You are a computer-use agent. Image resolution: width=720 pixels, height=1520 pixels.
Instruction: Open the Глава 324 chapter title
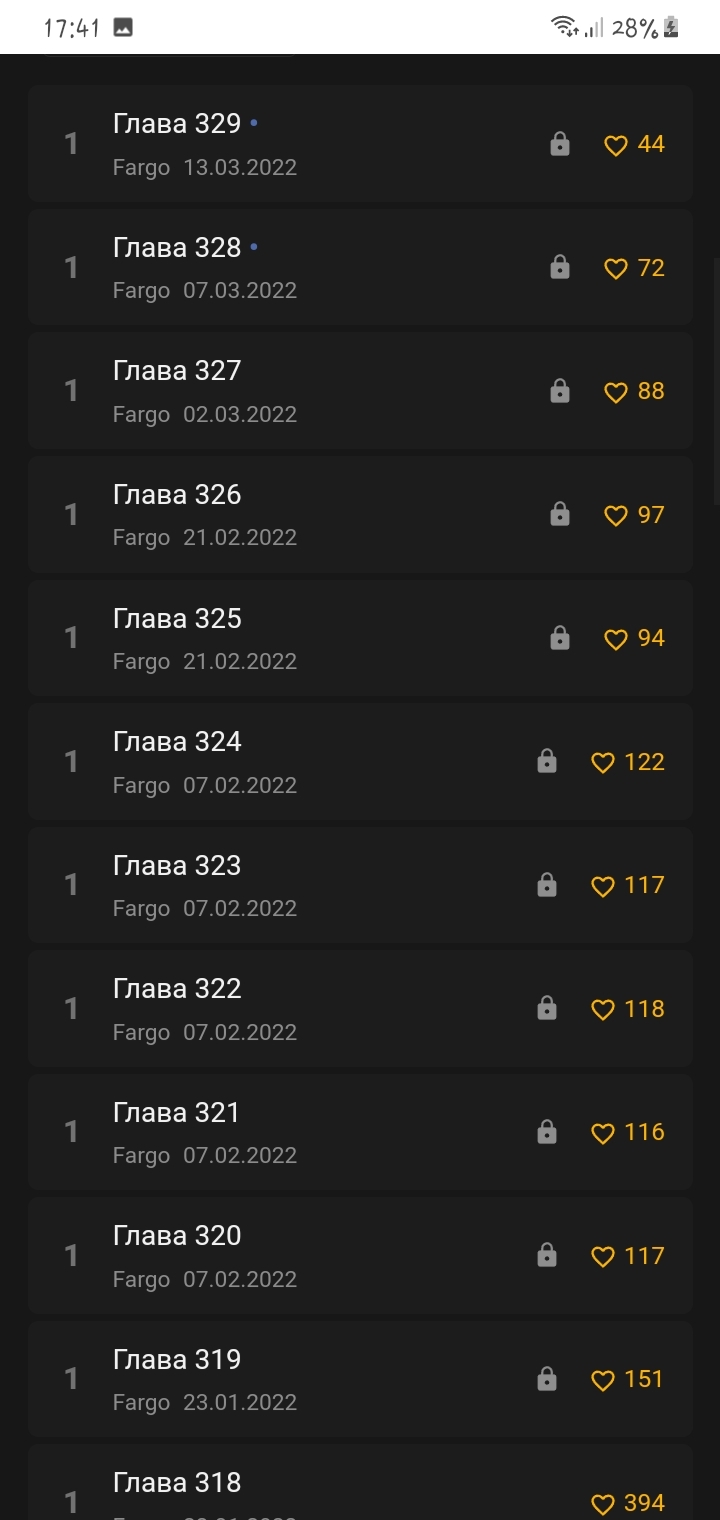(177, 742)
